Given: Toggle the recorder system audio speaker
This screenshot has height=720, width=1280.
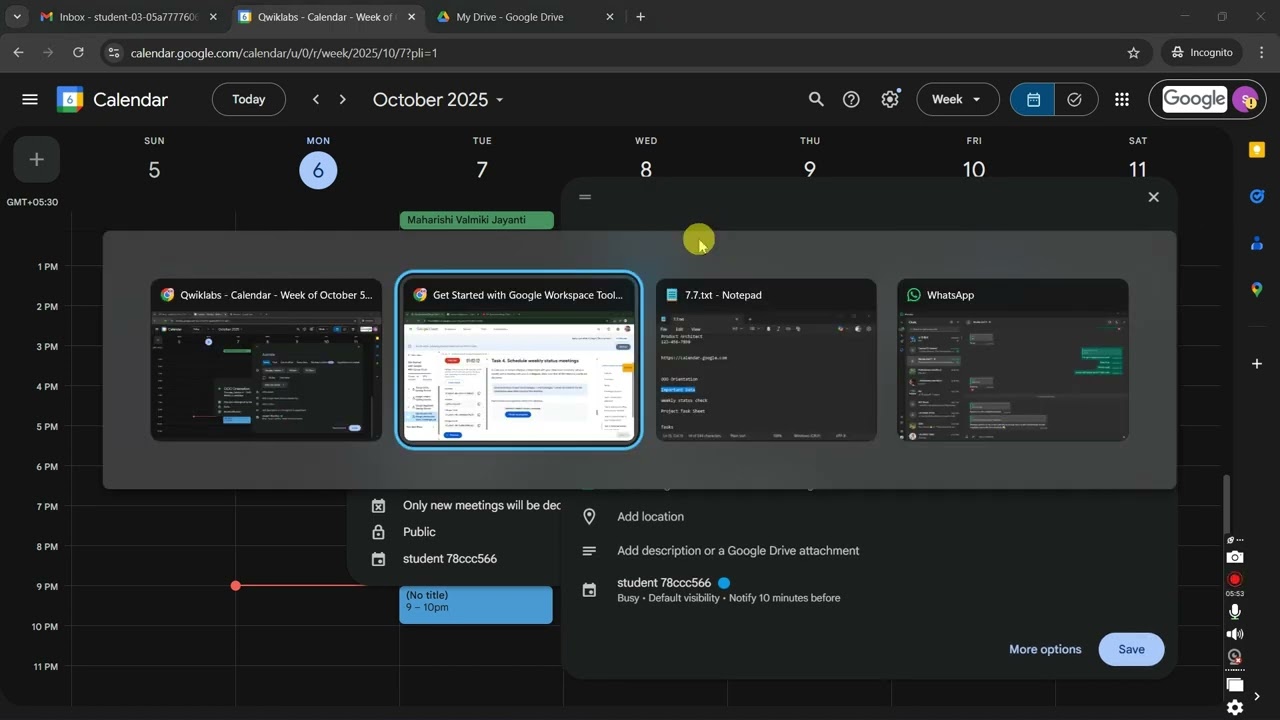Looking at the screenshot, I should (1235, 634).
